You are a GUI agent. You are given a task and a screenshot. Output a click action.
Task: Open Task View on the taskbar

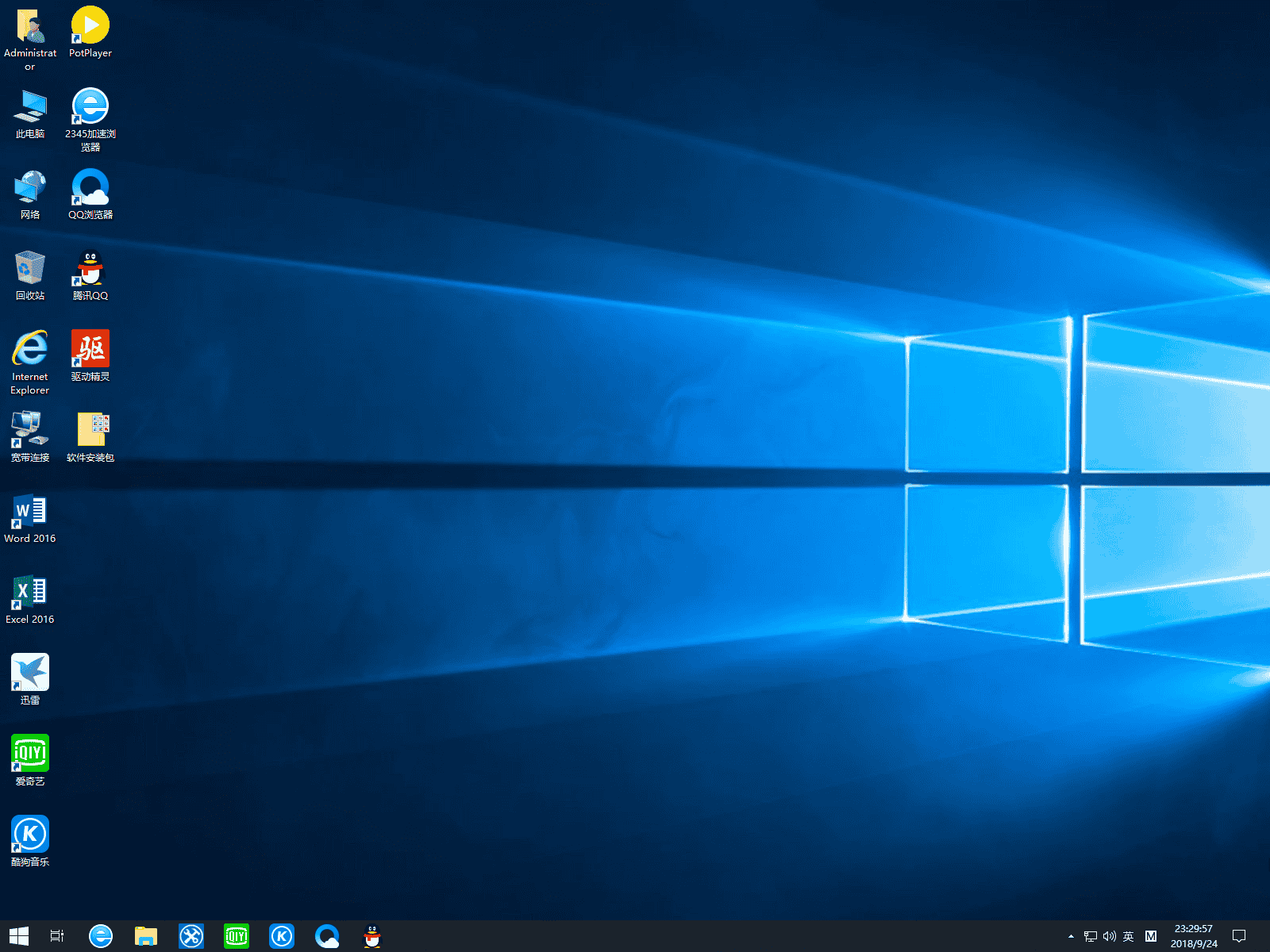56,936
